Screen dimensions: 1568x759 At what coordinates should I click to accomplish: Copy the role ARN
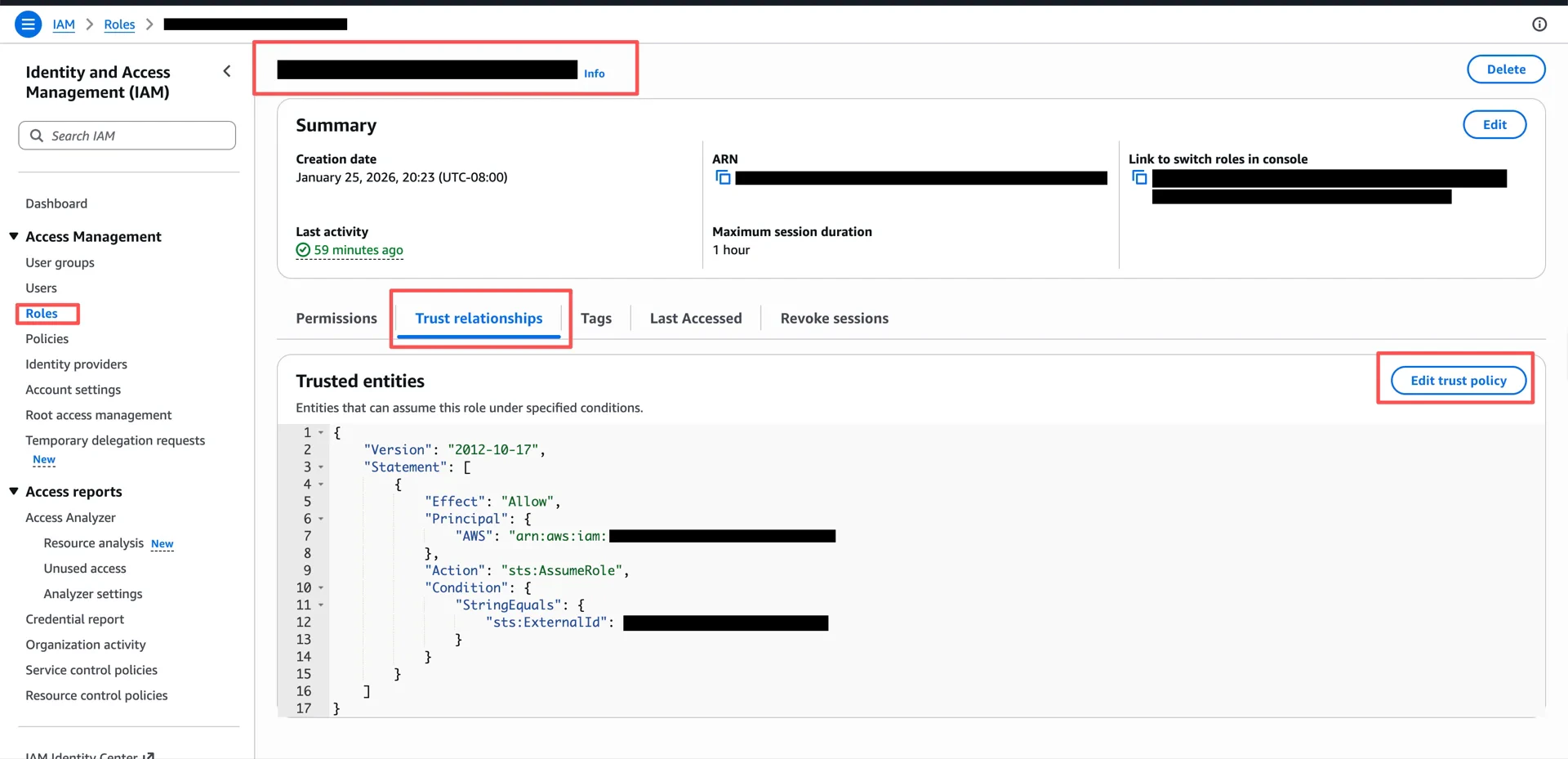[x=723, y=177]
